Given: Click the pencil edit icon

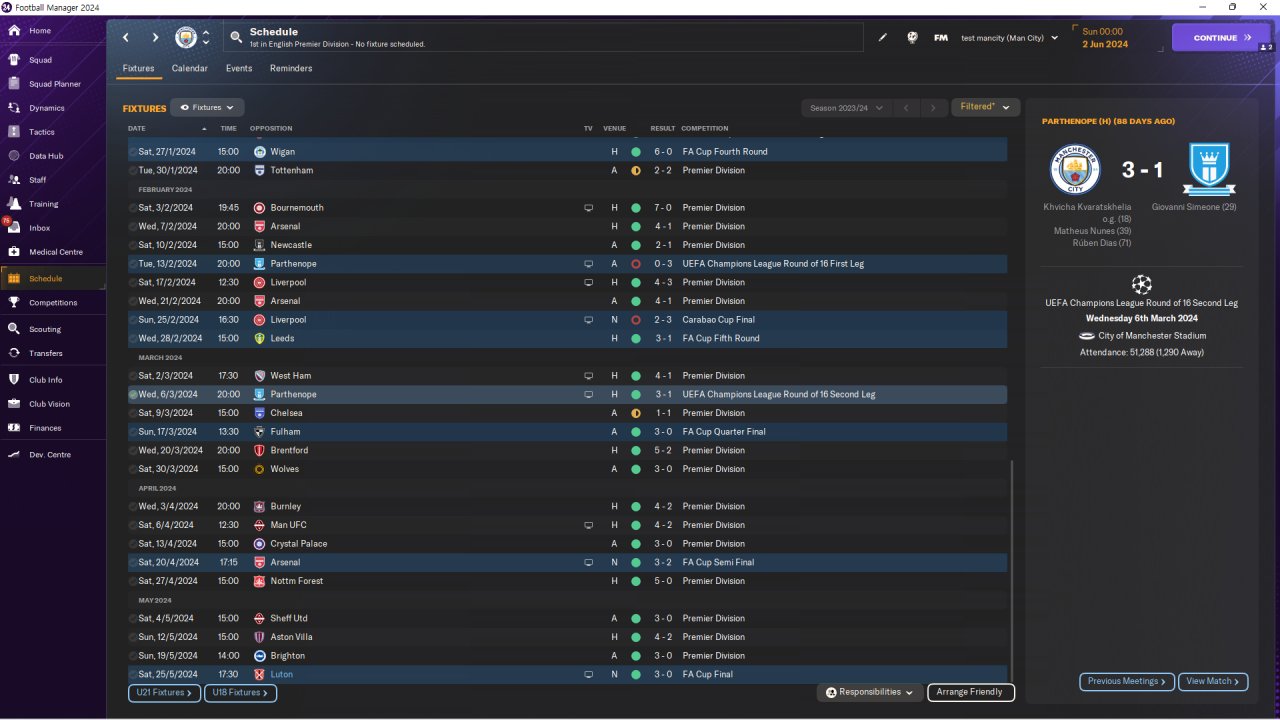Looking at the screenshot, I should coord(883,38).
